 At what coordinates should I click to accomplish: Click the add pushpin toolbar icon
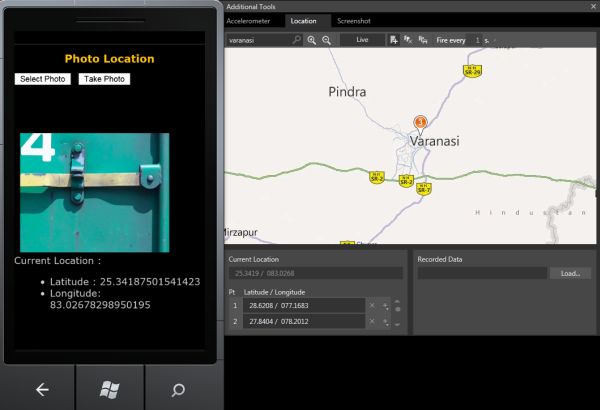(393, 40)
